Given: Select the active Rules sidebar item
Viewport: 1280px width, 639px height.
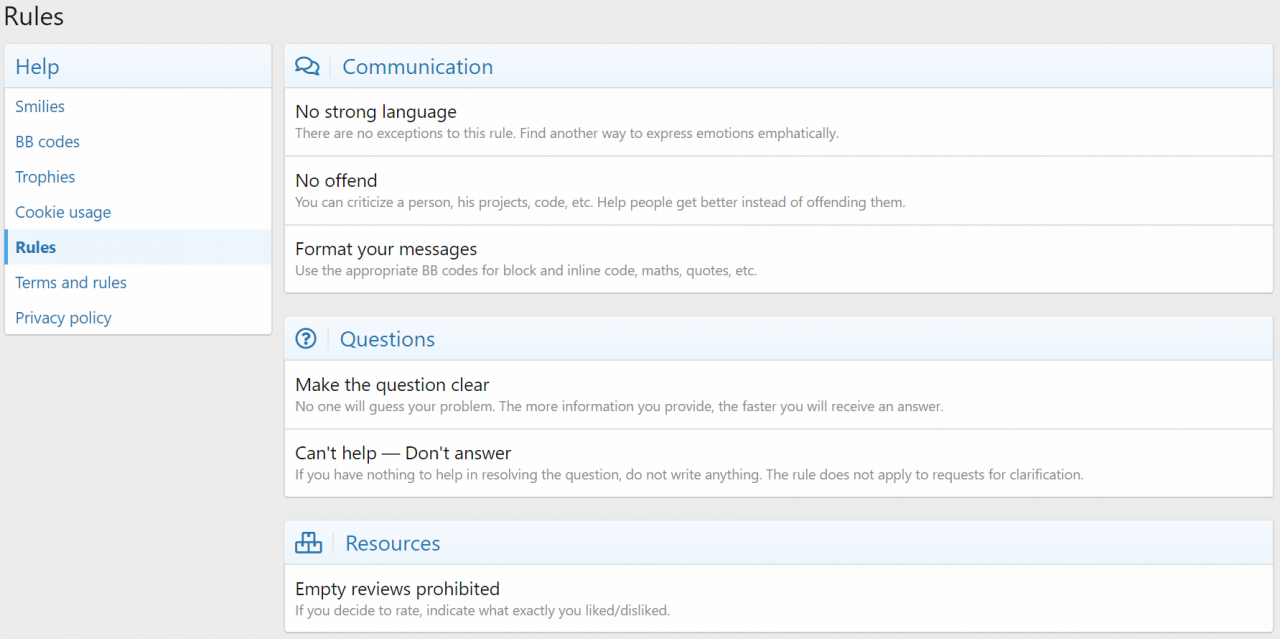Looking at the screenshot, I should click(x=36, y=247).
